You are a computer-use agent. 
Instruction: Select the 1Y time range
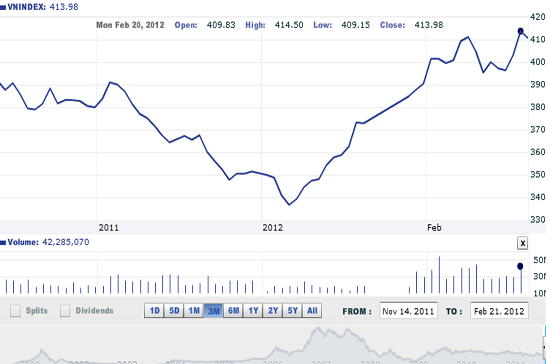pos(253,311)
